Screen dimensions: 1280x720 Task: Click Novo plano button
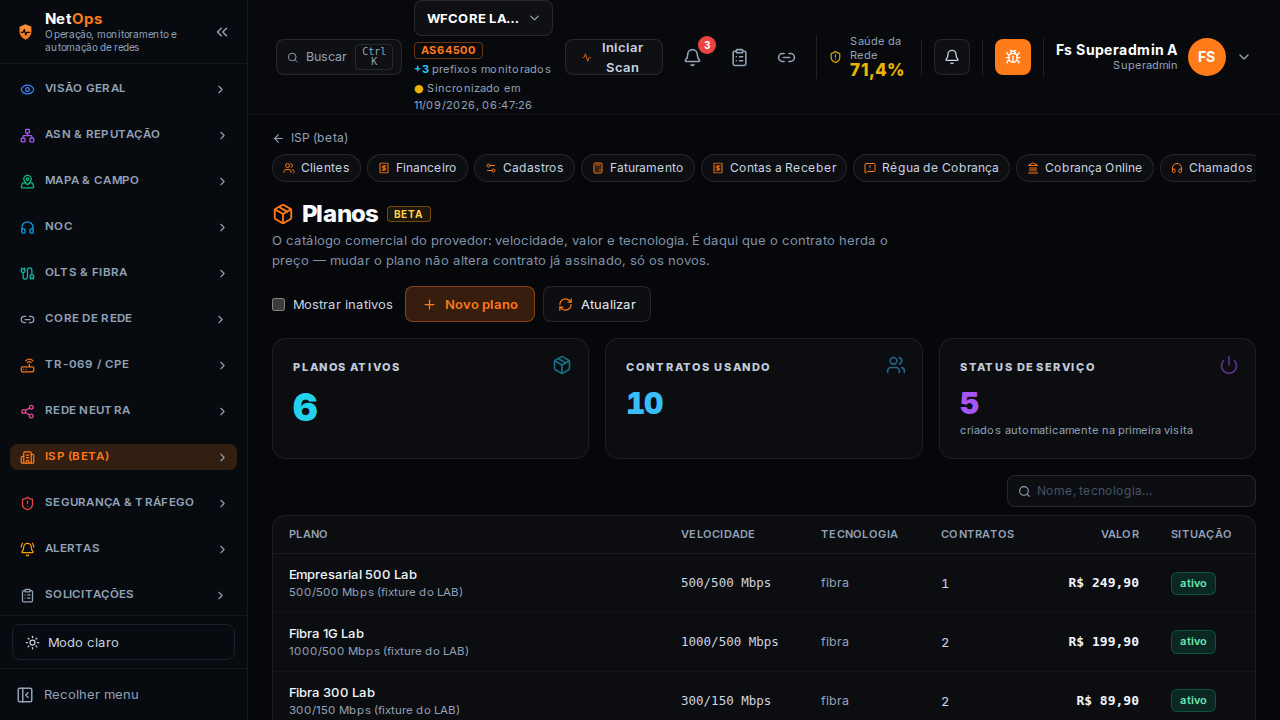[x=470, y=304]
